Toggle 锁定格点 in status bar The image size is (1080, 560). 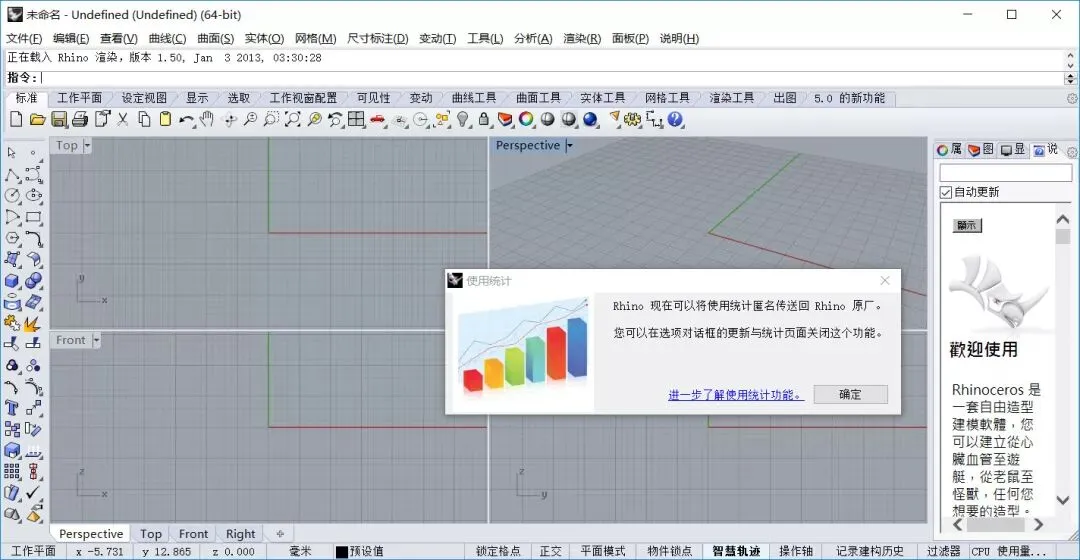(498, 551)
